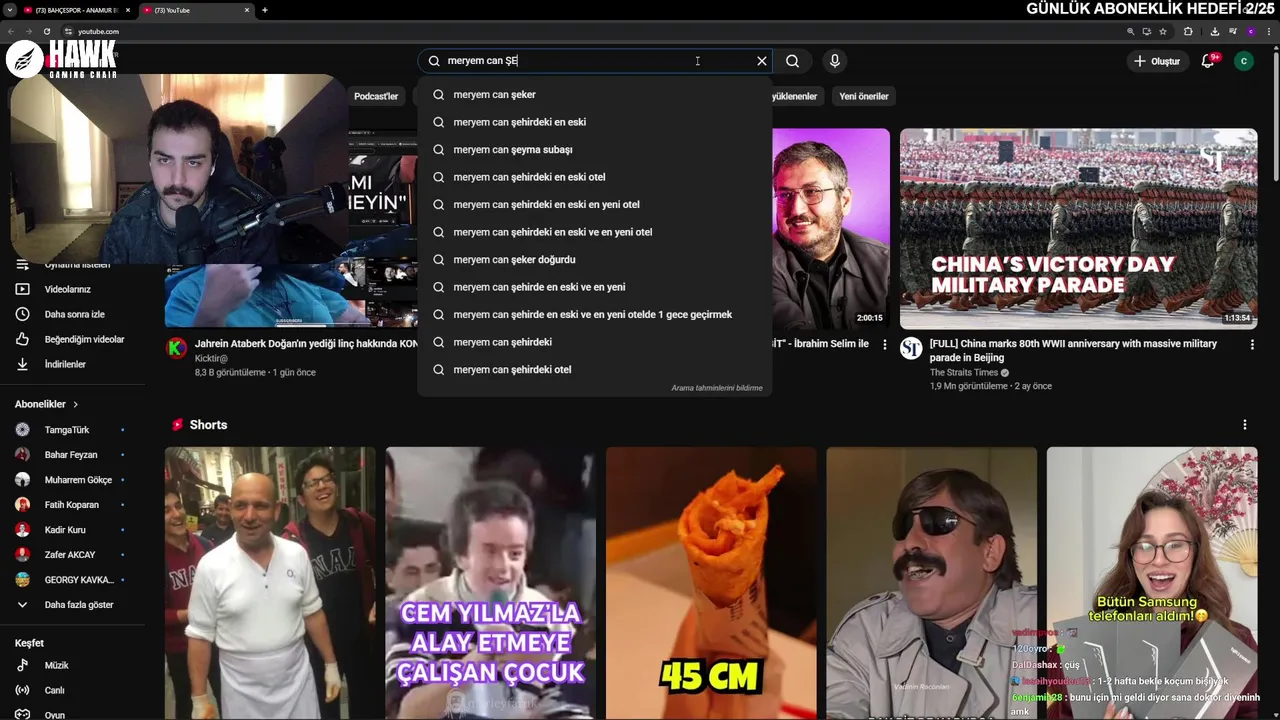Select the Yeni öneriler filter chip
Screen dimensions: 1280x720
coord(864,96)
